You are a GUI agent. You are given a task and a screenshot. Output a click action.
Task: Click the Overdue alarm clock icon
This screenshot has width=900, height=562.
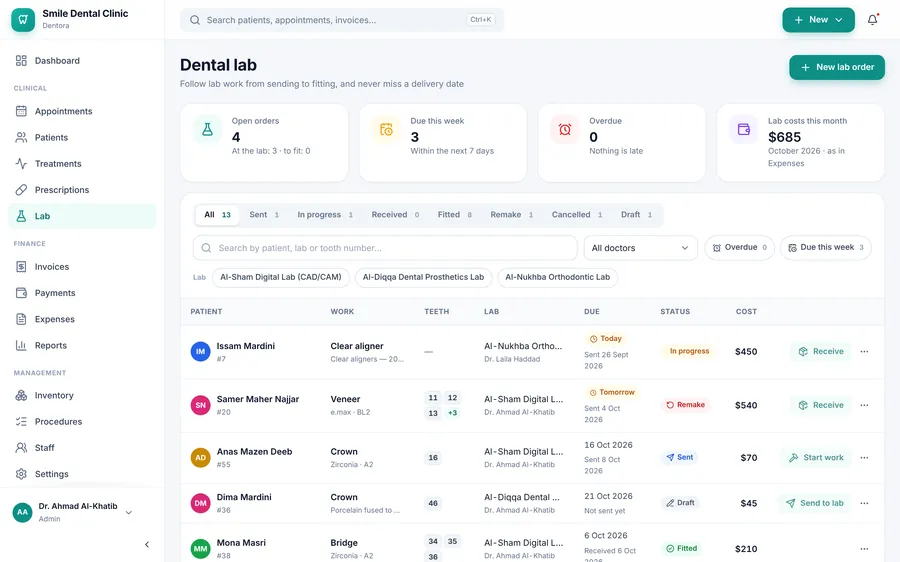point(565,129)
